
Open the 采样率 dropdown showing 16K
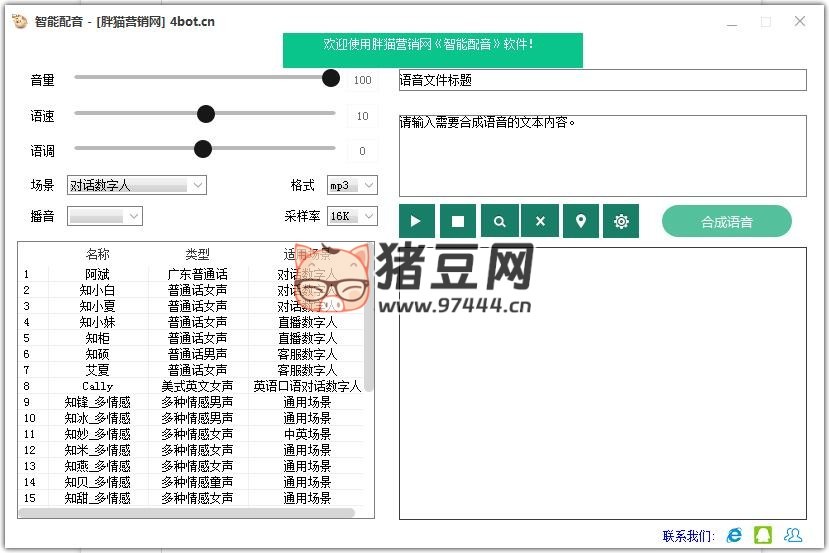pos(352,216)
